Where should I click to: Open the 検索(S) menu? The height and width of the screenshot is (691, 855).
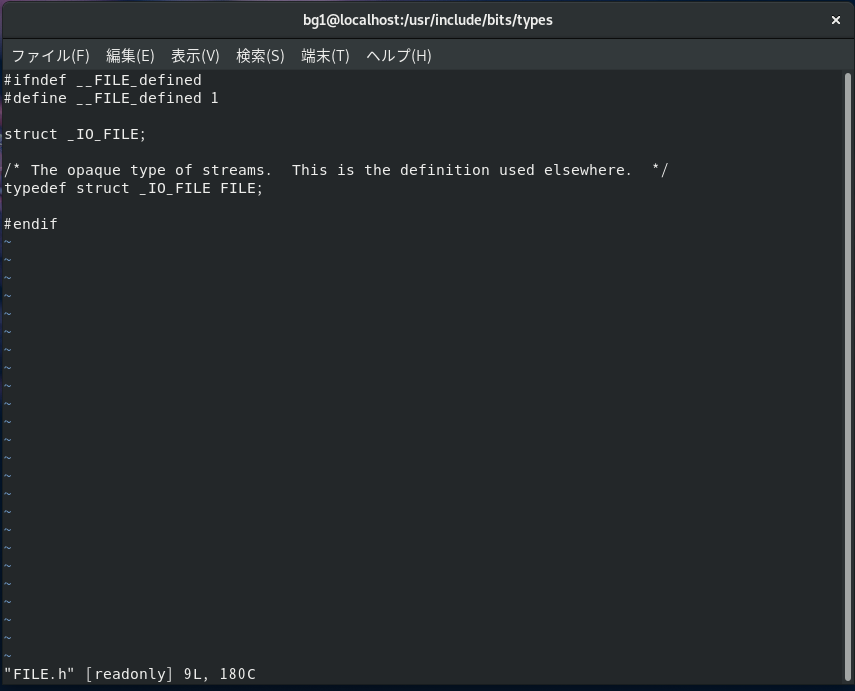coord(260,56)
